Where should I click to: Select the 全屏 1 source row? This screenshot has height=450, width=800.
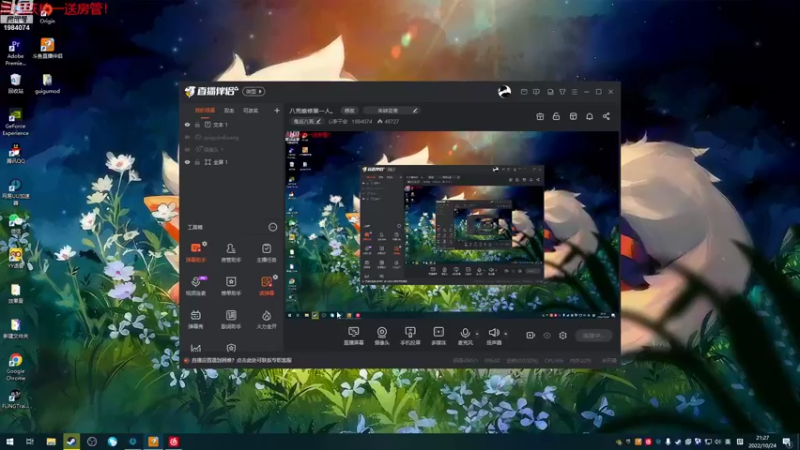click(232, 162)
